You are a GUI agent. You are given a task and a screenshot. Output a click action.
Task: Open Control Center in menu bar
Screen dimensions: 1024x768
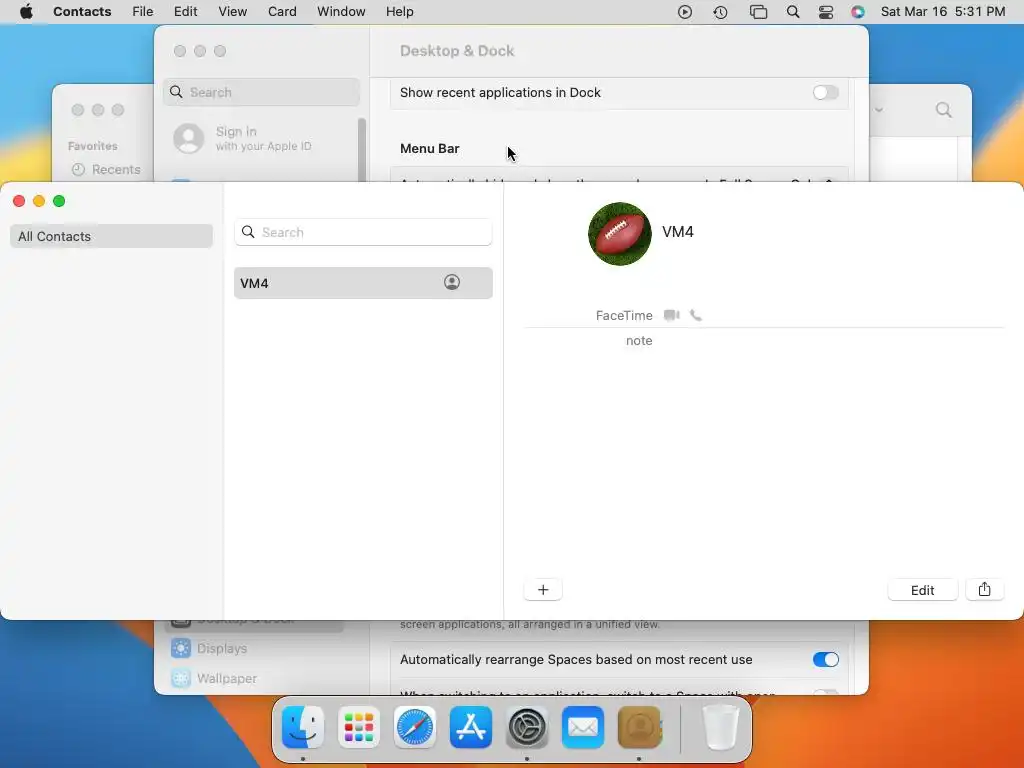(x=826, y=12)
